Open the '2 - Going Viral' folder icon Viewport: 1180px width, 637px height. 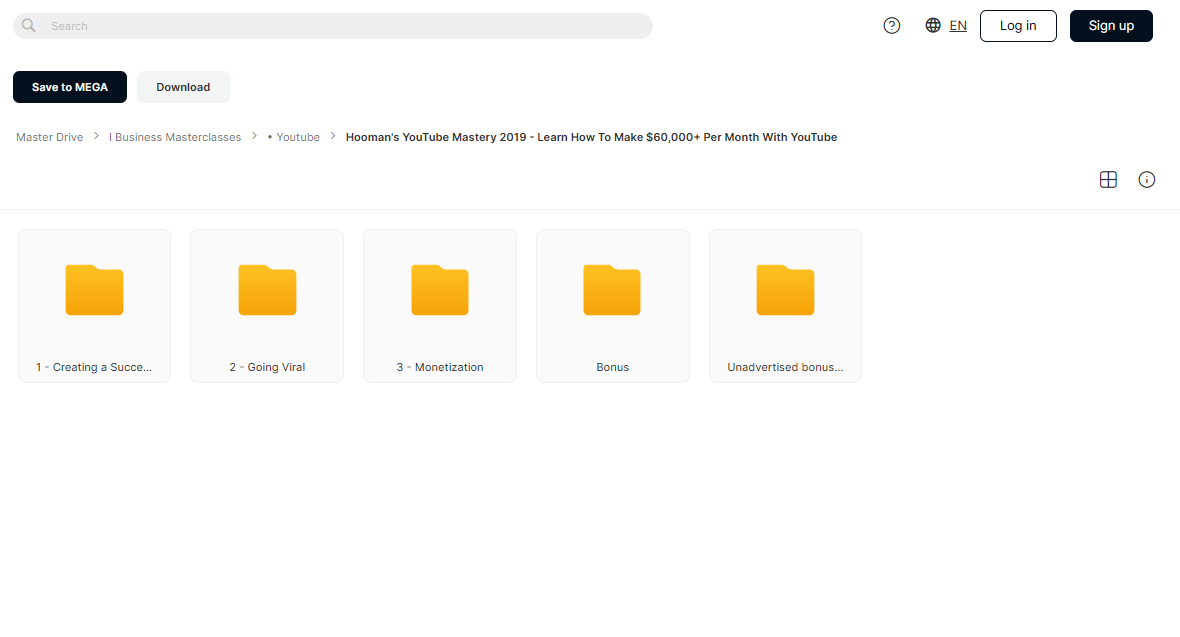(267, 290)
